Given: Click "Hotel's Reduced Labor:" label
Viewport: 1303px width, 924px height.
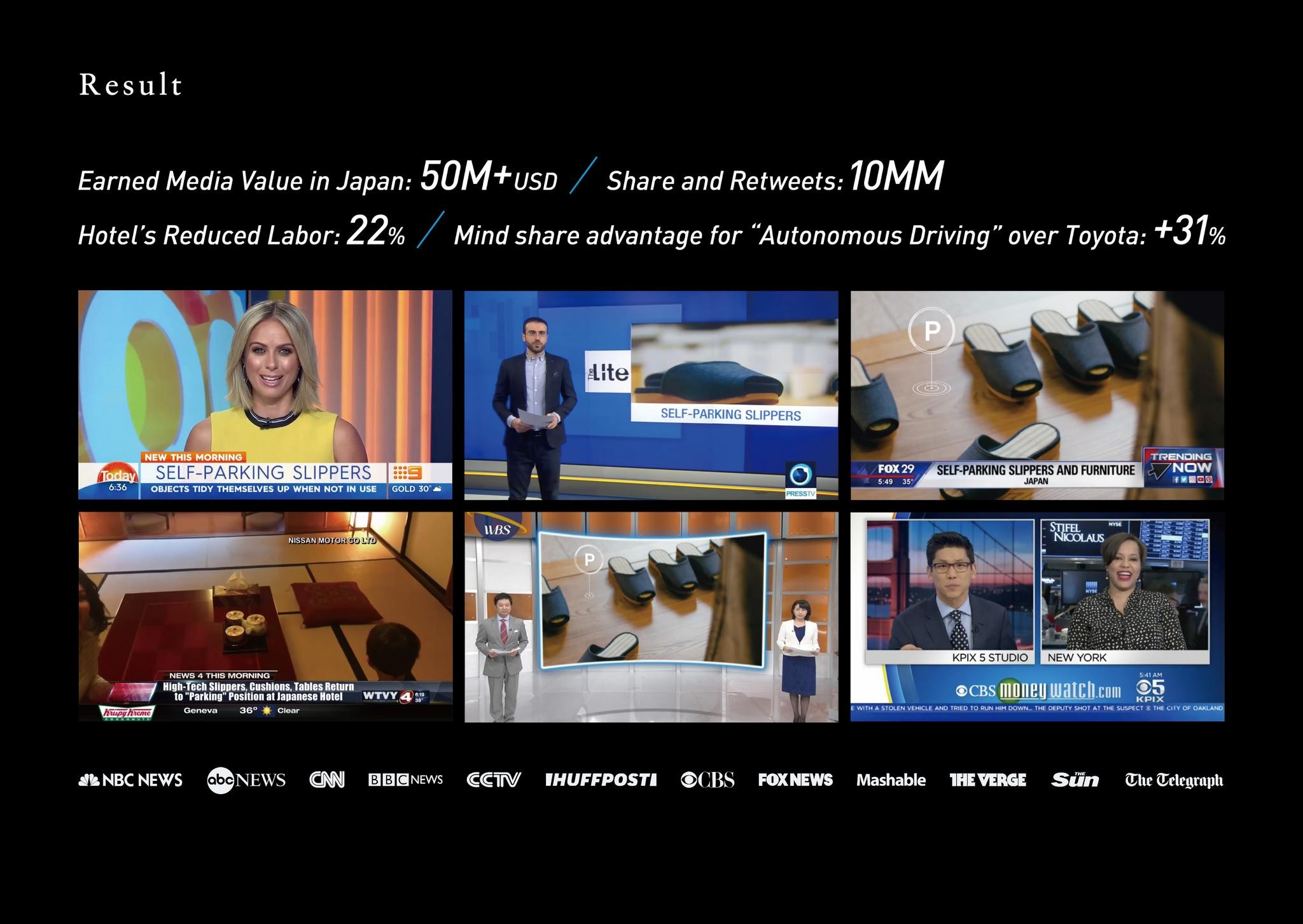Looking at the screenshot, I should click(x=209, y=235).
